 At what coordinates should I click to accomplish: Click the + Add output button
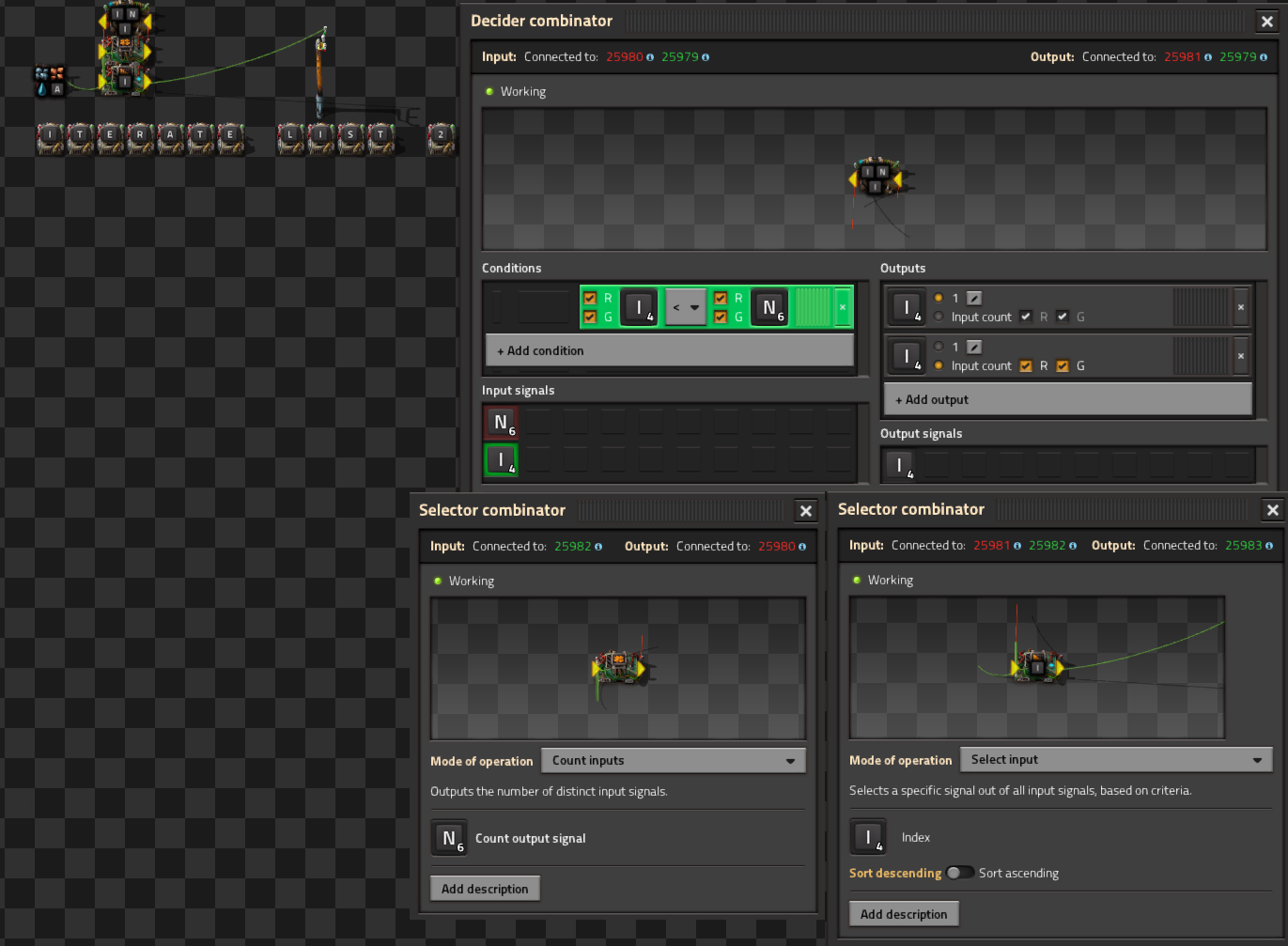[1068, 399]
